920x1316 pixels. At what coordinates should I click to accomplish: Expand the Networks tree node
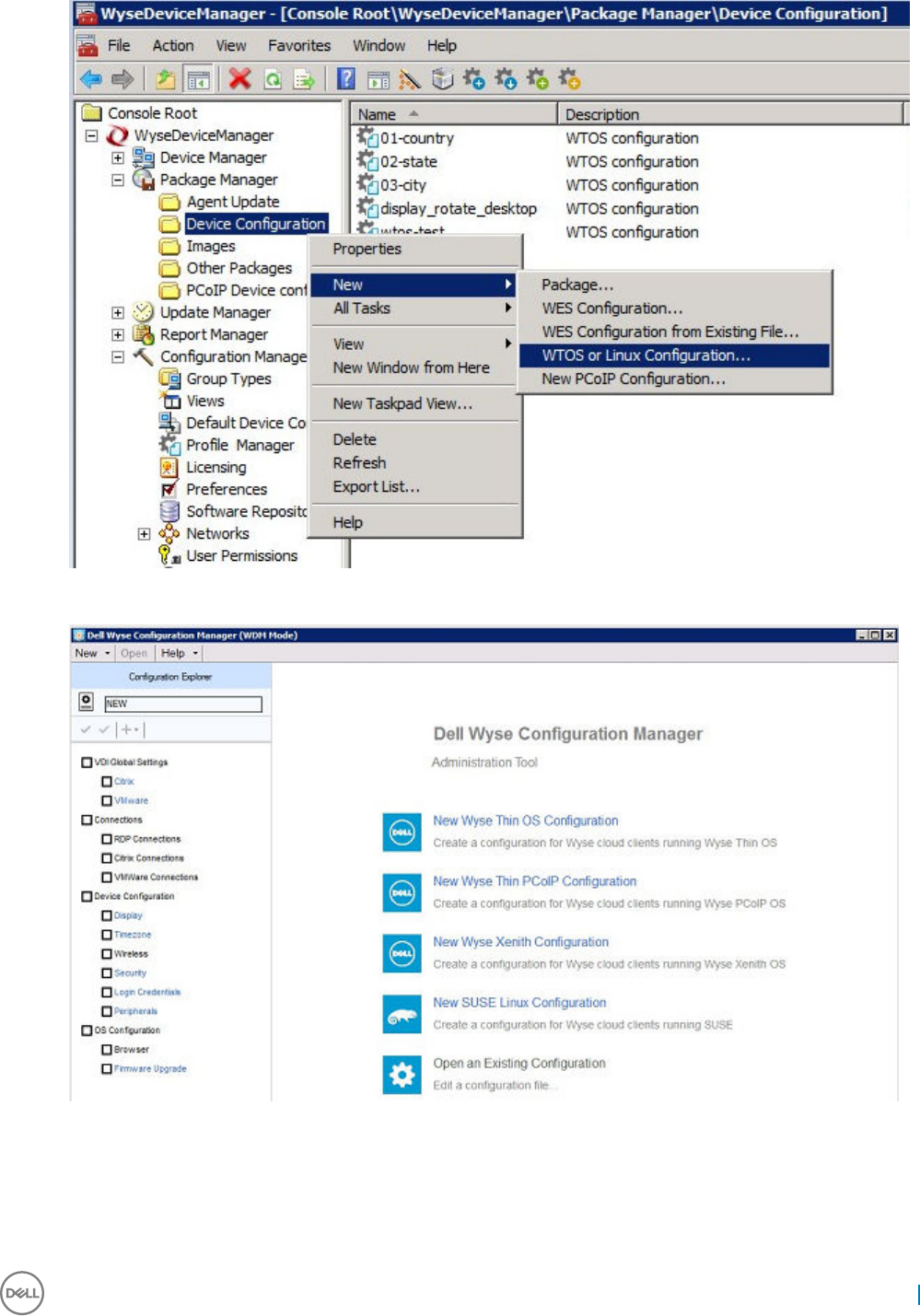tap(144, 533)
